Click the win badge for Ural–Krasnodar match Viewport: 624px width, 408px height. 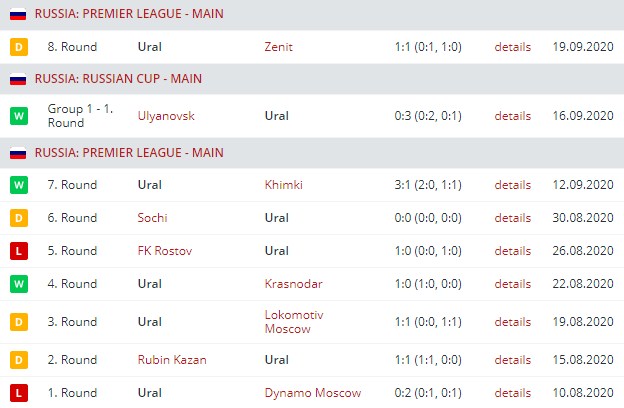tap(18, 284)
